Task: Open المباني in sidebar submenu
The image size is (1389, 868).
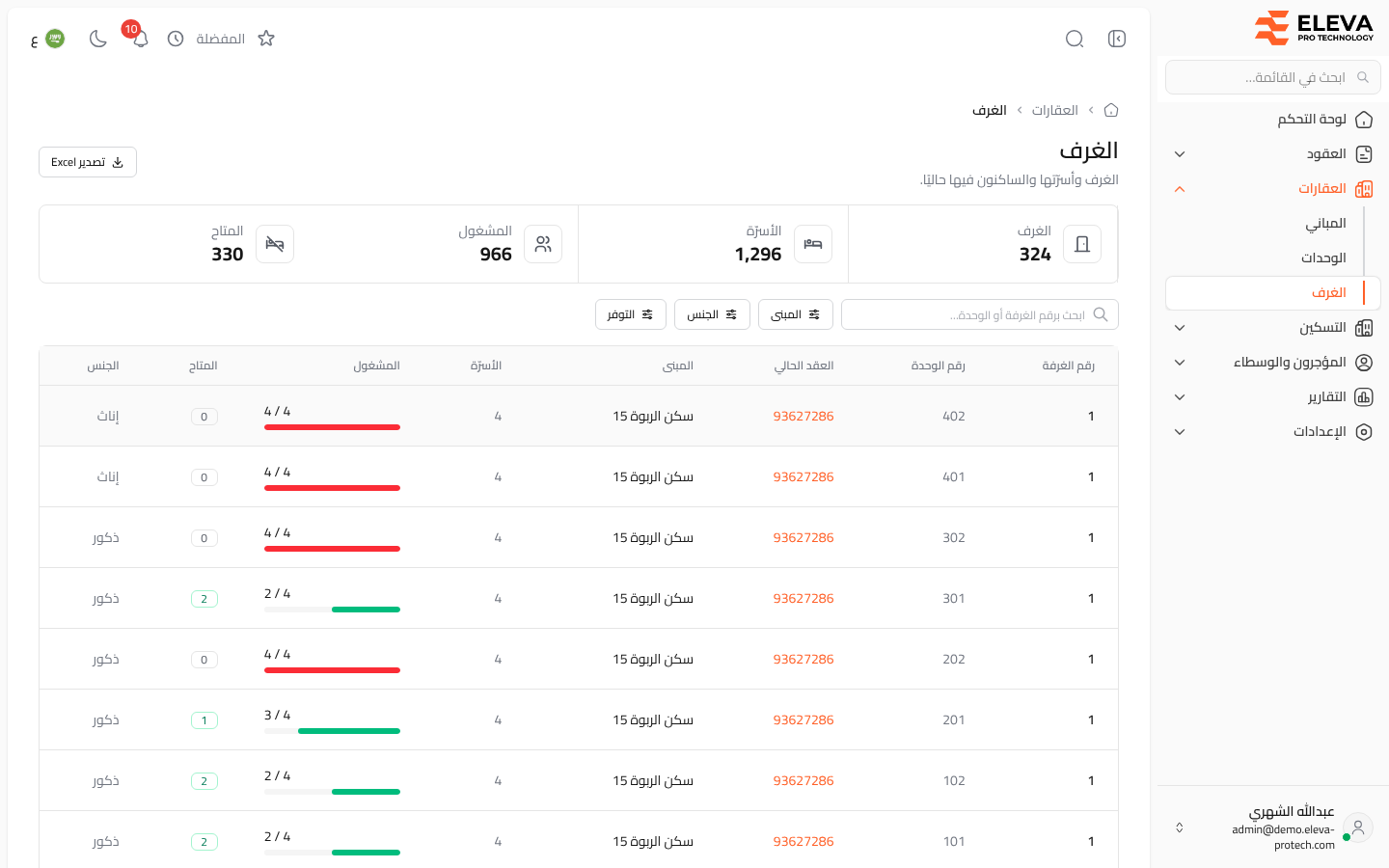Action: (1325, 224)
